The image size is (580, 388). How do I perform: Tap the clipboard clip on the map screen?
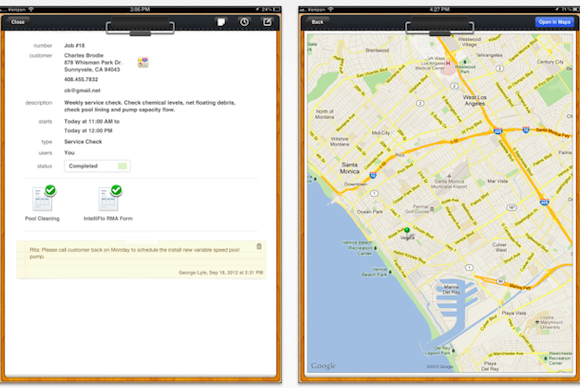tap(439, 27)
